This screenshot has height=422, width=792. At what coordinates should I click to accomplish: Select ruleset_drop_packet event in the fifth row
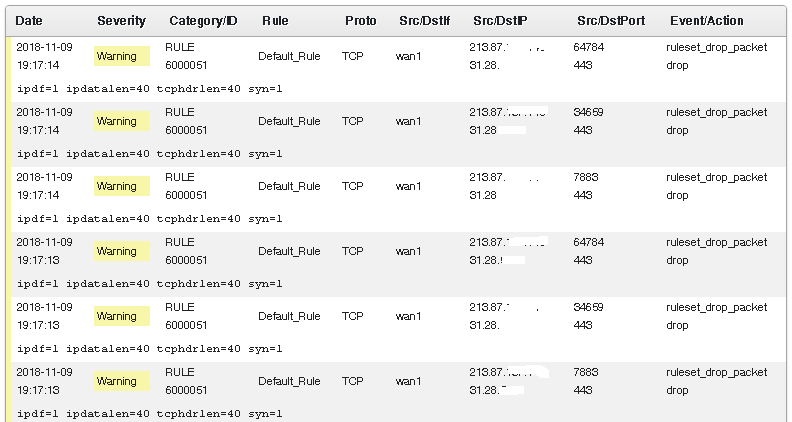tap(716, 307)
